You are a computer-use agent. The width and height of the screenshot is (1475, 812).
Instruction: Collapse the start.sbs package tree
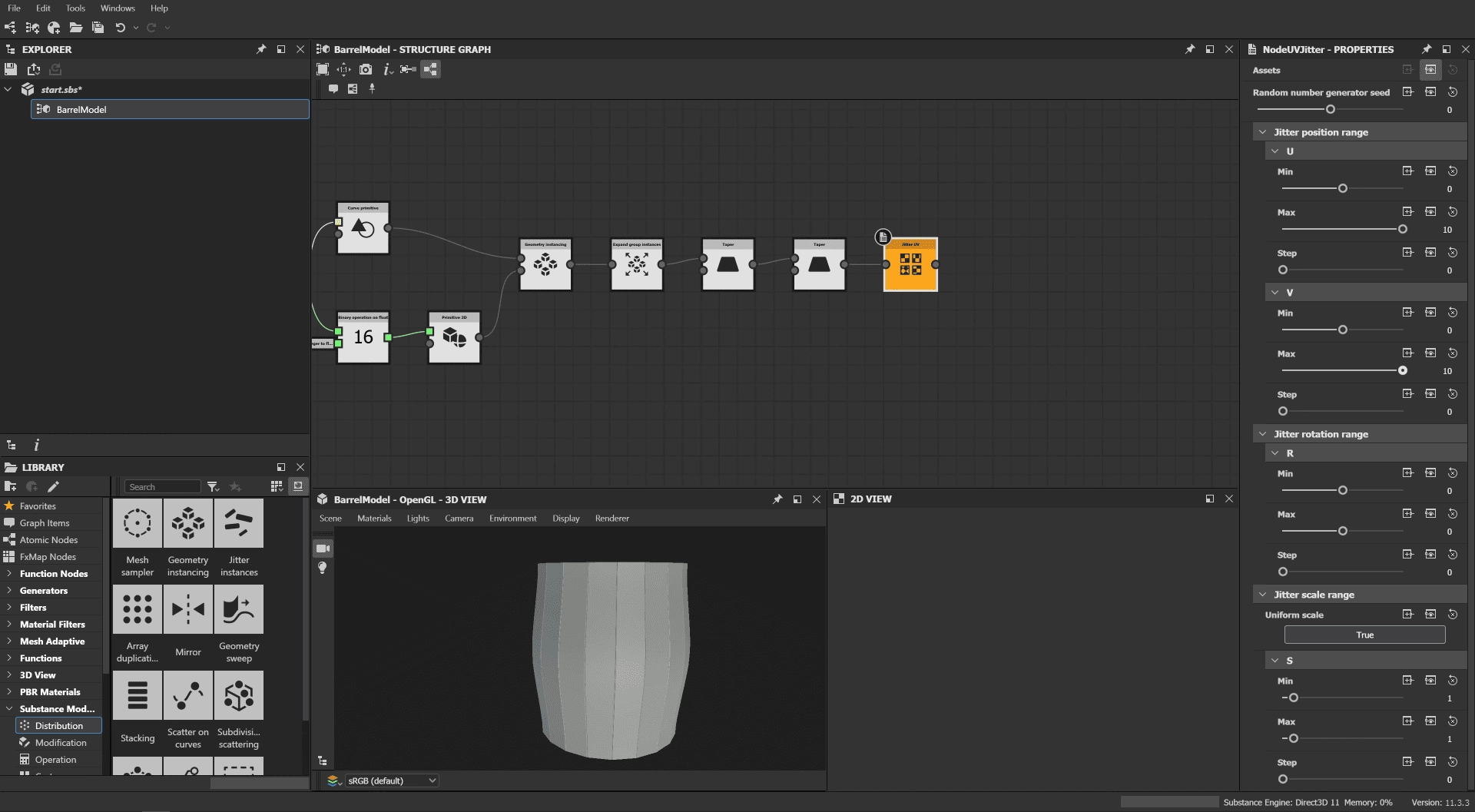pos(8,89)
